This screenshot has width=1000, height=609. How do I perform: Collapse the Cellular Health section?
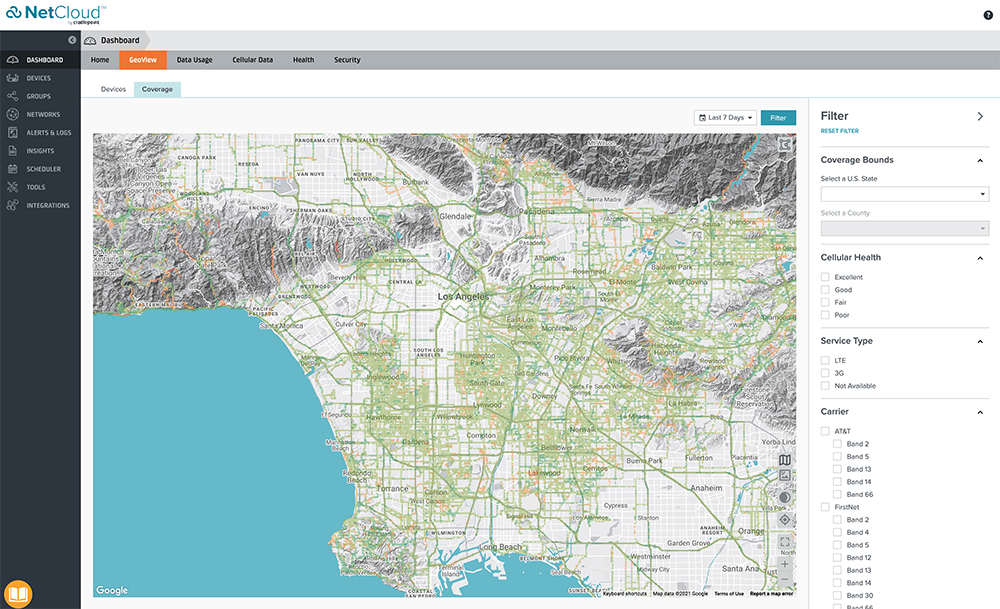click(980, 258)
